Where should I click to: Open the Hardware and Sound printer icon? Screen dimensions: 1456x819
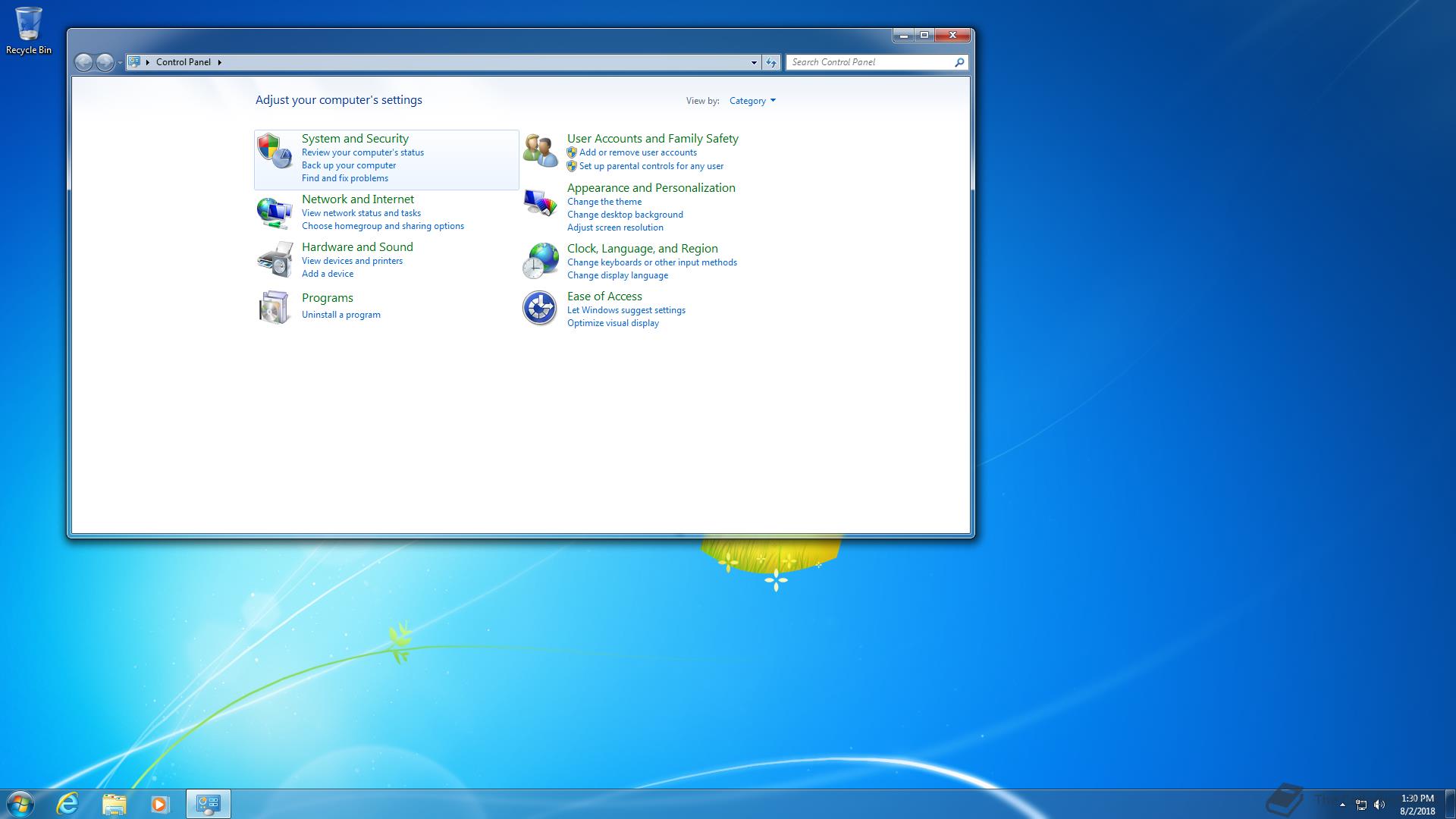point(274,260)
